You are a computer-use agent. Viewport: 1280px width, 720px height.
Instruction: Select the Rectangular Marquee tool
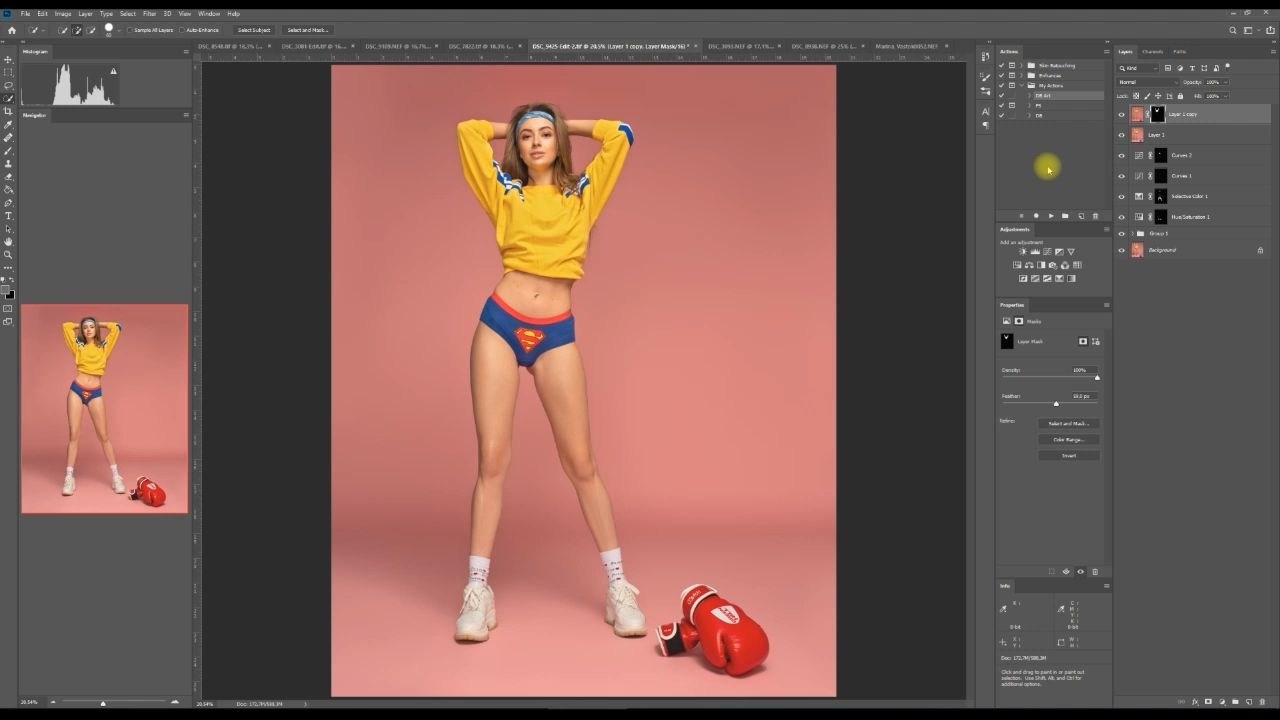8,72
